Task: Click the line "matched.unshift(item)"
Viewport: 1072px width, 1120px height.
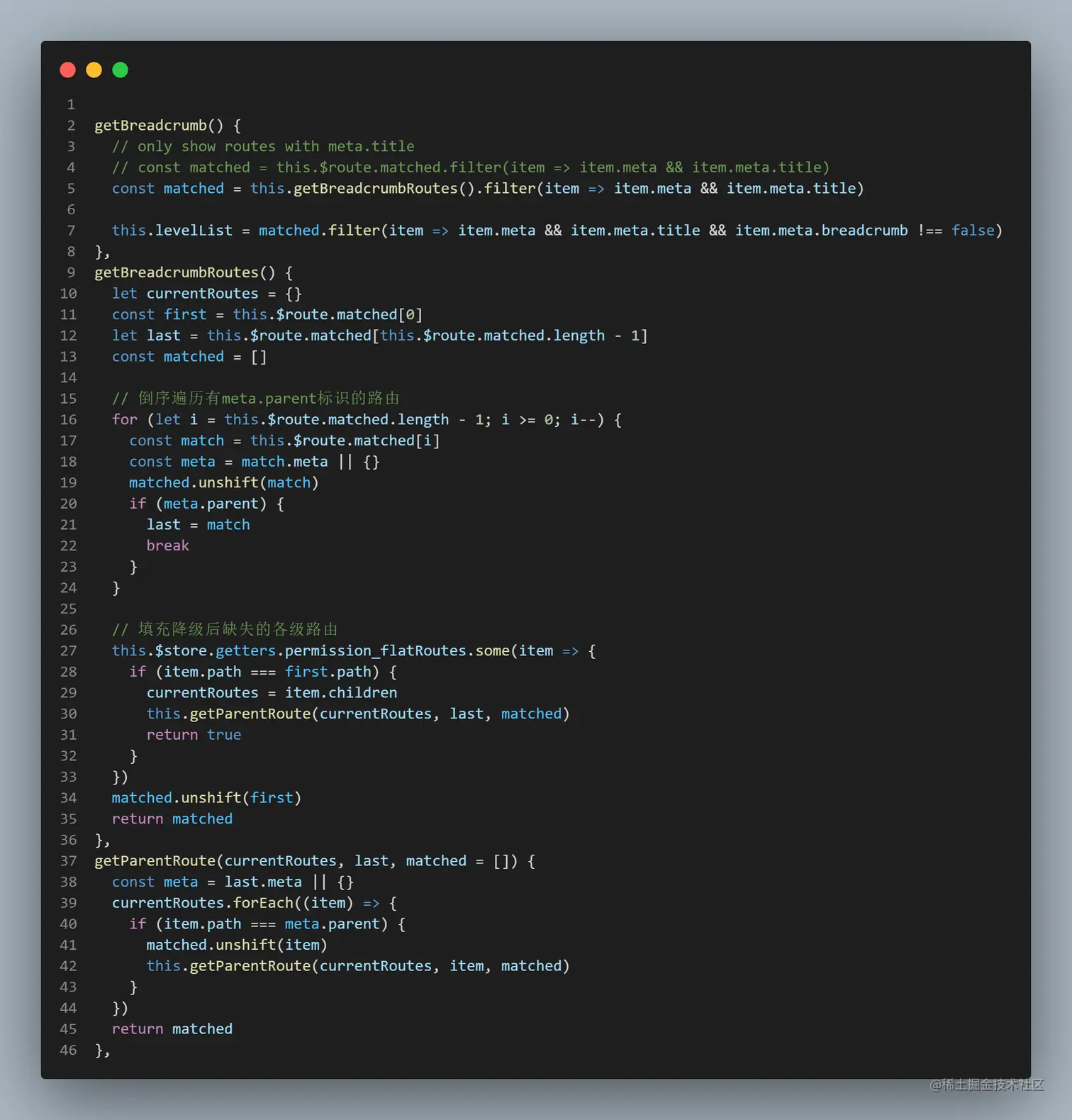Action: (x=237, y=945)
